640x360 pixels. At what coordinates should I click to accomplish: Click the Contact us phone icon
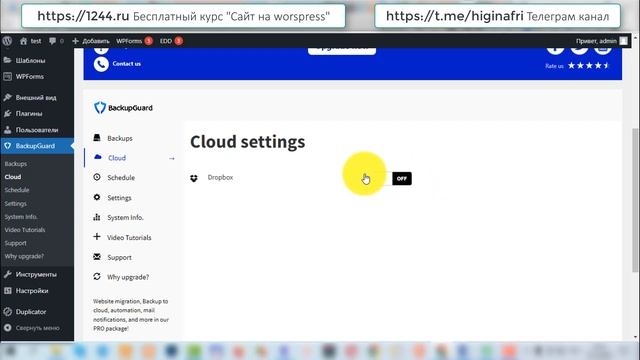(x=101, y=64)
